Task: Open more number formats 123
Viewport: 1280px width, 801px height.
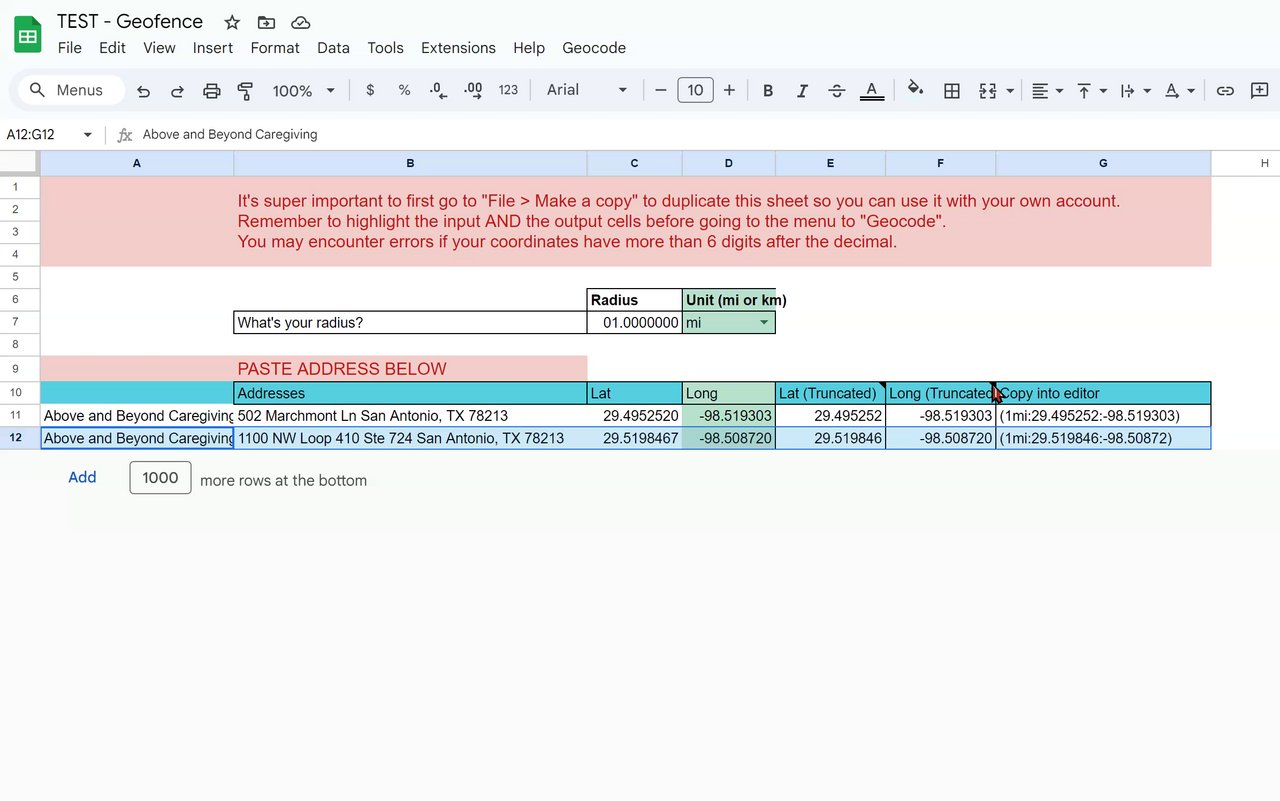Action: point(508,90)
